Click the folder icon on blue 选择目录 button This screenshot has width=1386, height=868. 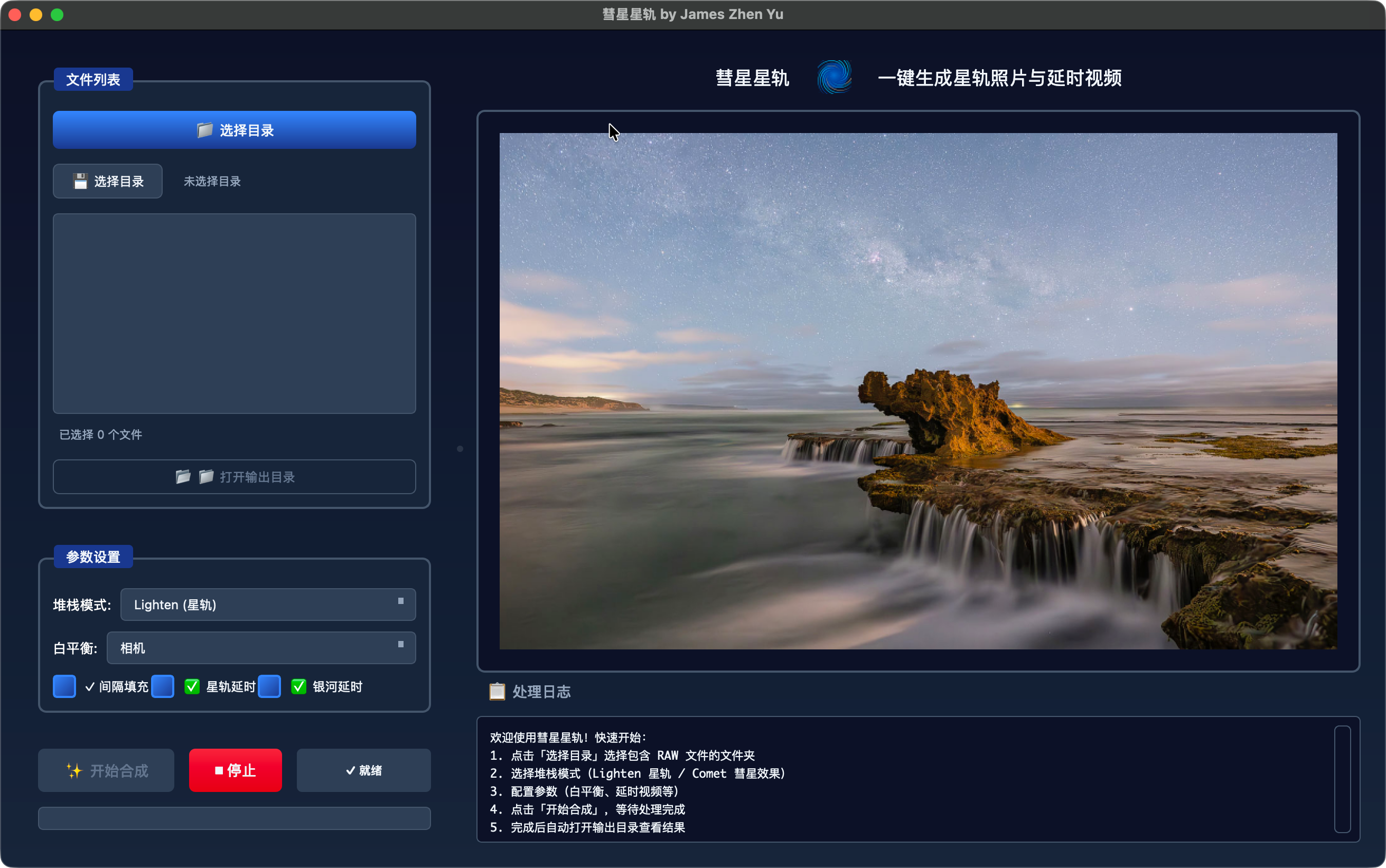(x=204, y=130)
